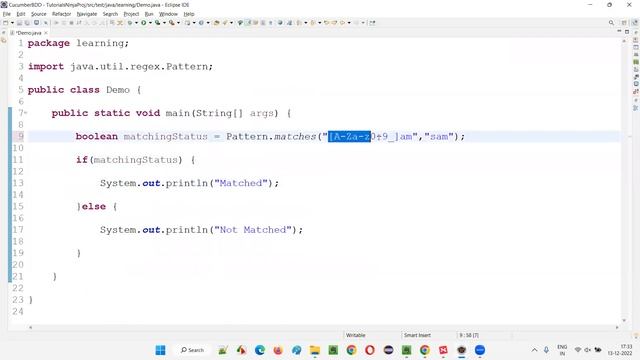Viewport: 640px width, 360px height.
Task: Open the clock and date panel
Action: pyautogui.click(x=620, y=350)
